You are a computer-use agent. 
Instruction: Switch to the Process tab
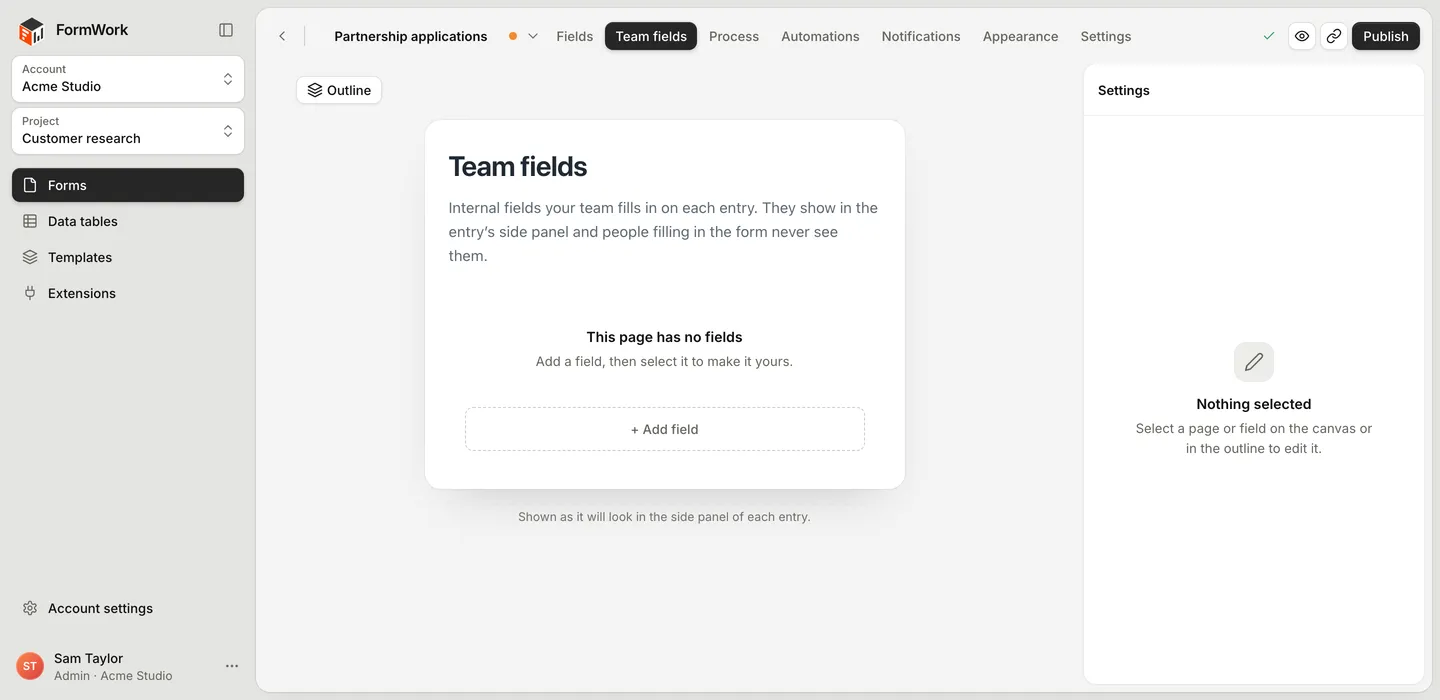[x=734, y=36]
